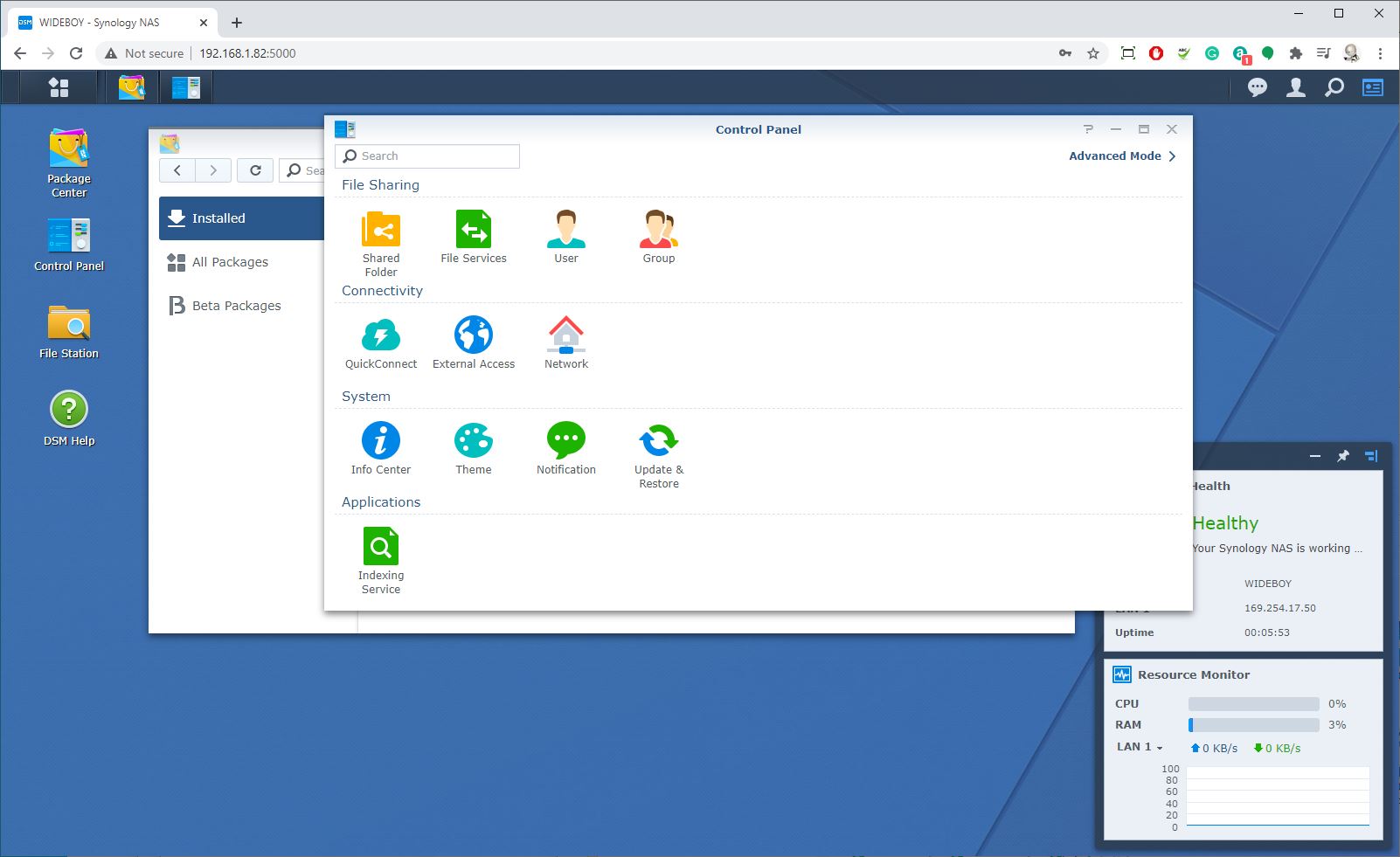1400x857 pixels.
Task: Open File Station desktop icon
Action: [x=69, y=332]
